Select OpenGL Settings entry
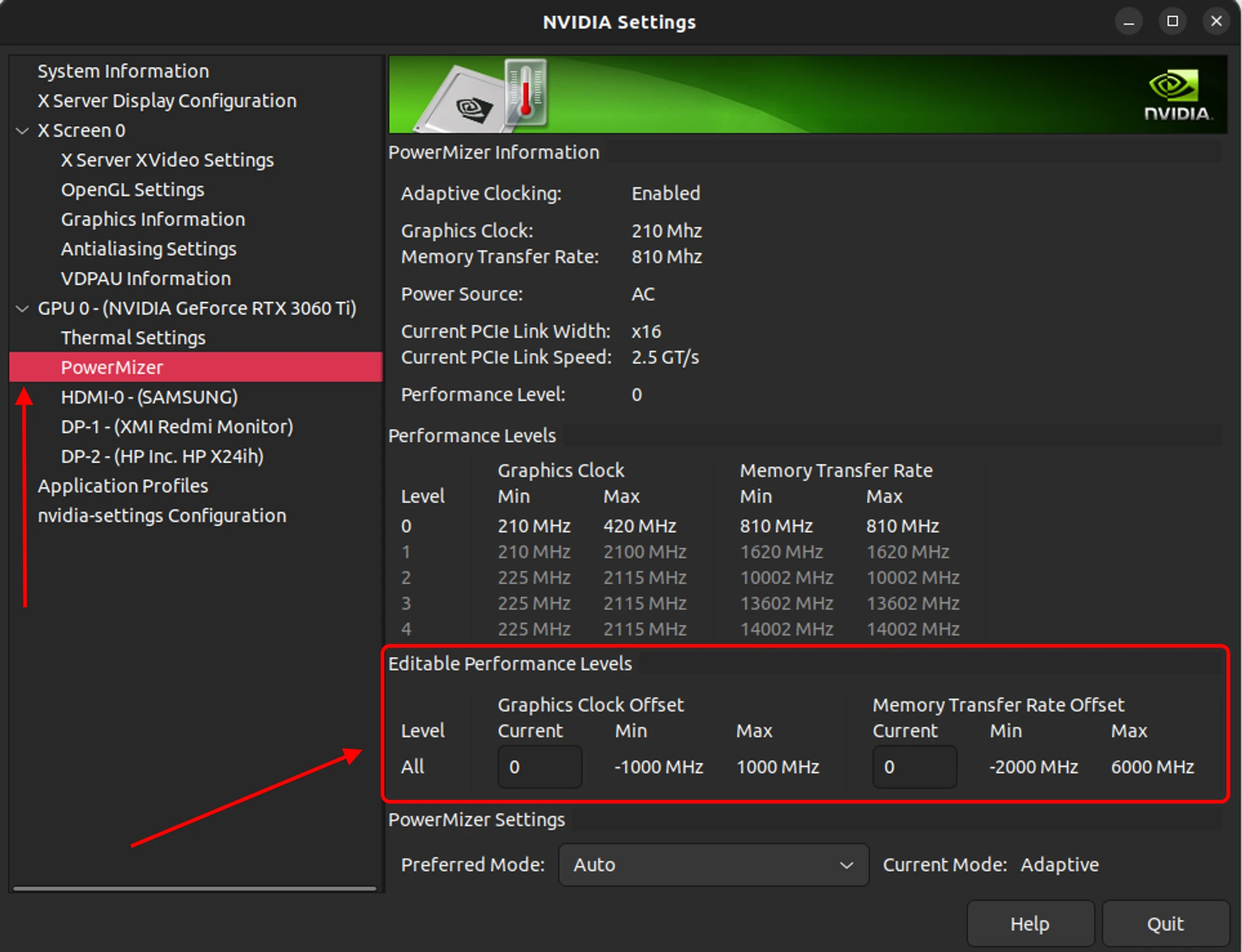 coord(132,190)
